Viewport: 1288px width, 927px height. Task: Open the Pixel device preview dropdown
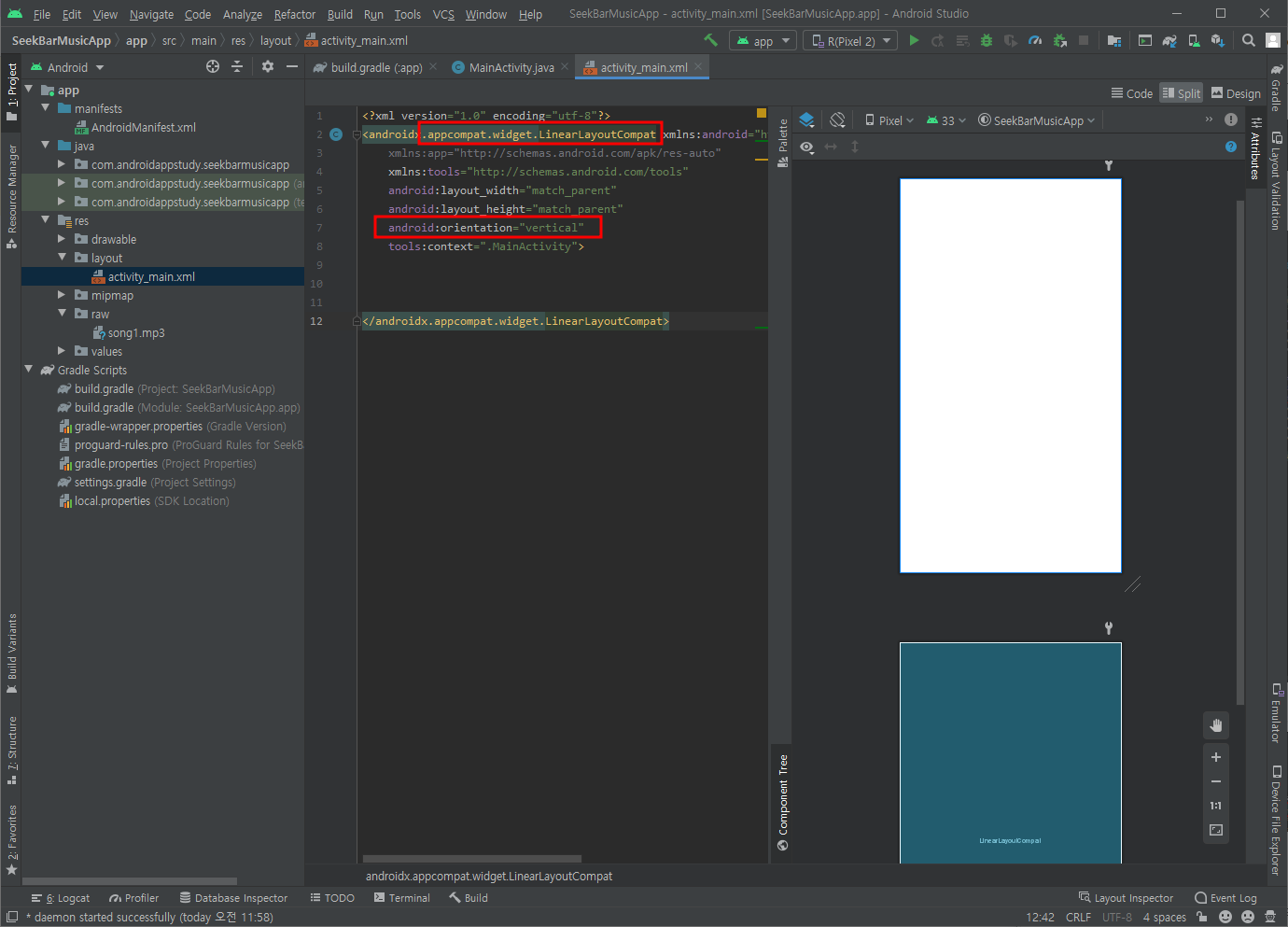889,120
